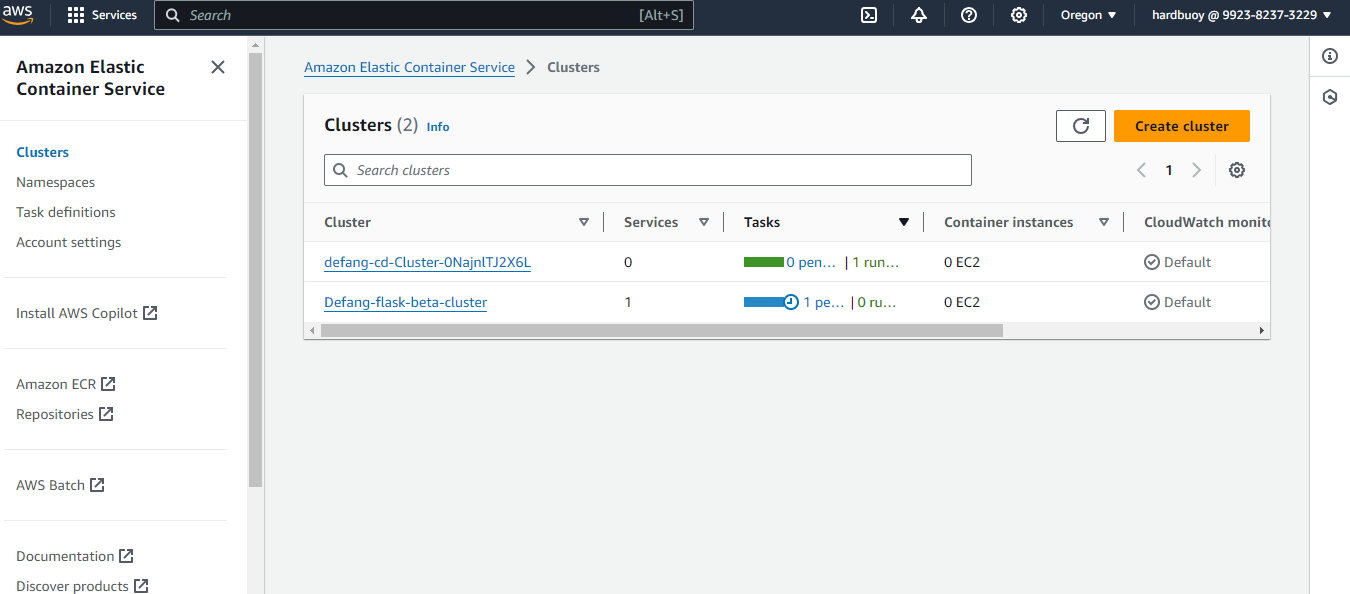Click page number 1 in pagination
This screenshot has height=594, width=1350.
(1169, 170)
